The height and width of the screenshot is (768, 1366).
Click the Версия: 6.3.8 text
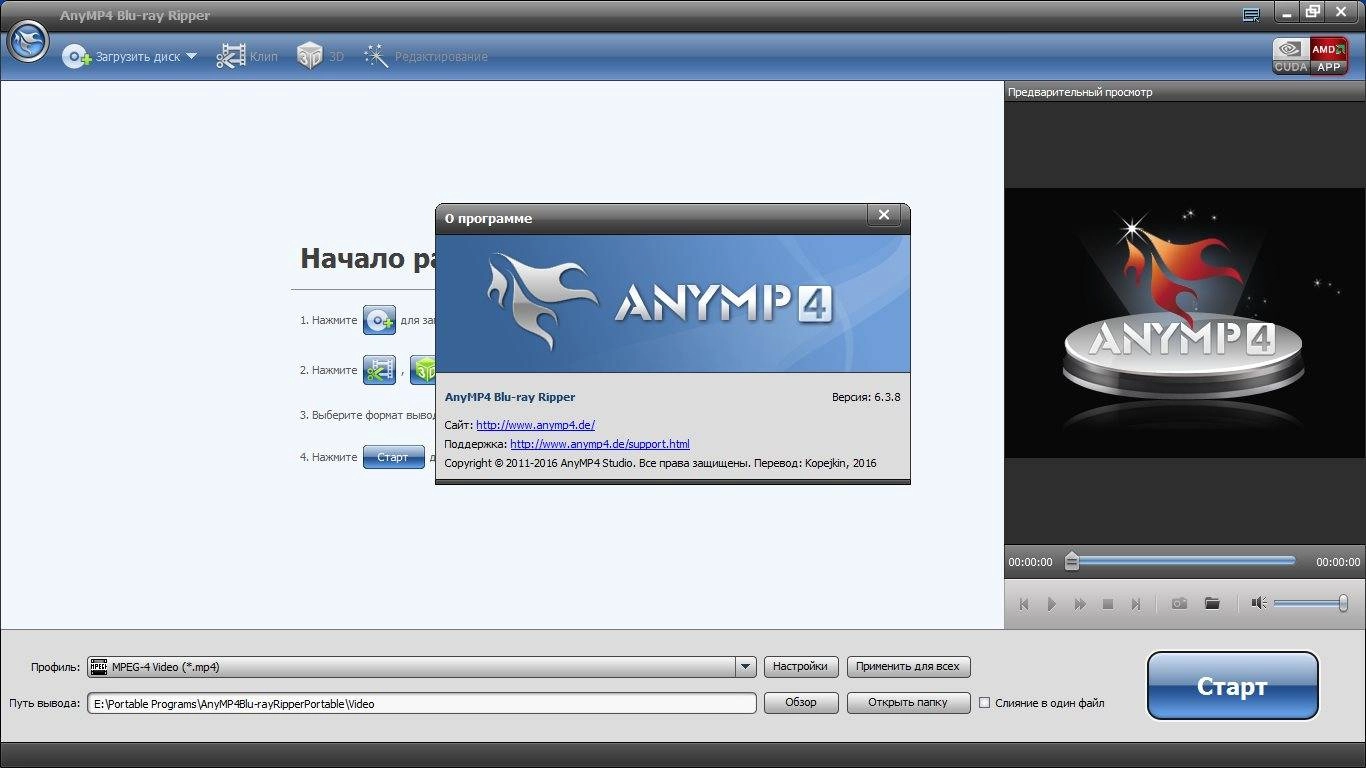(866, 397)
